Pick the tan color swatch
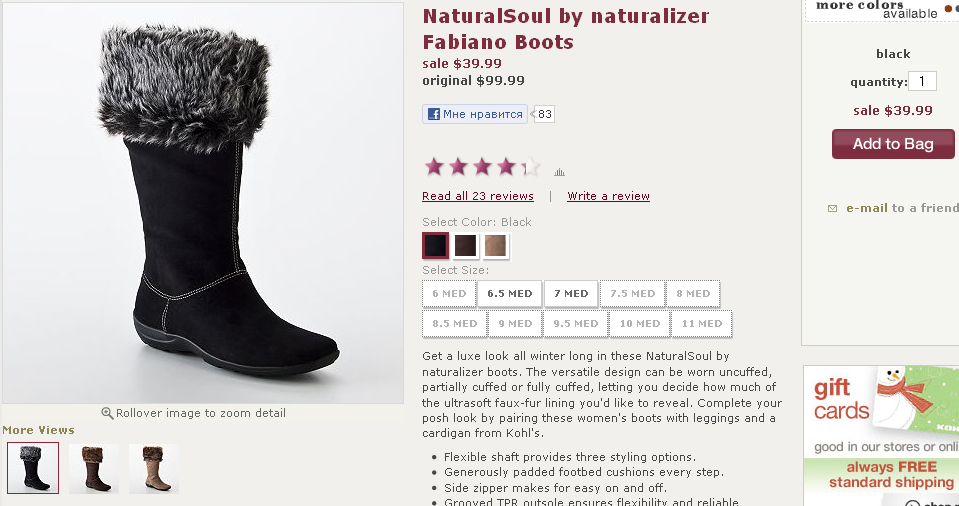 pos(496,246)
